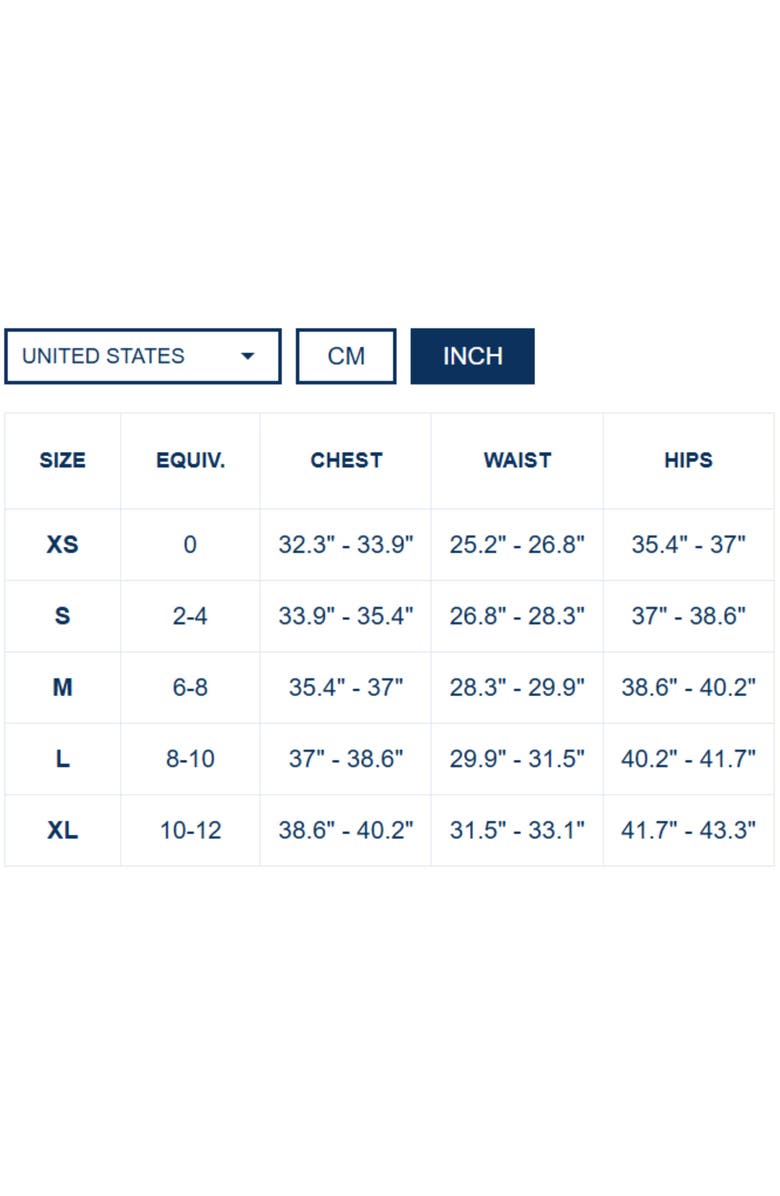Switch measurements to CM

coord(346,356)
